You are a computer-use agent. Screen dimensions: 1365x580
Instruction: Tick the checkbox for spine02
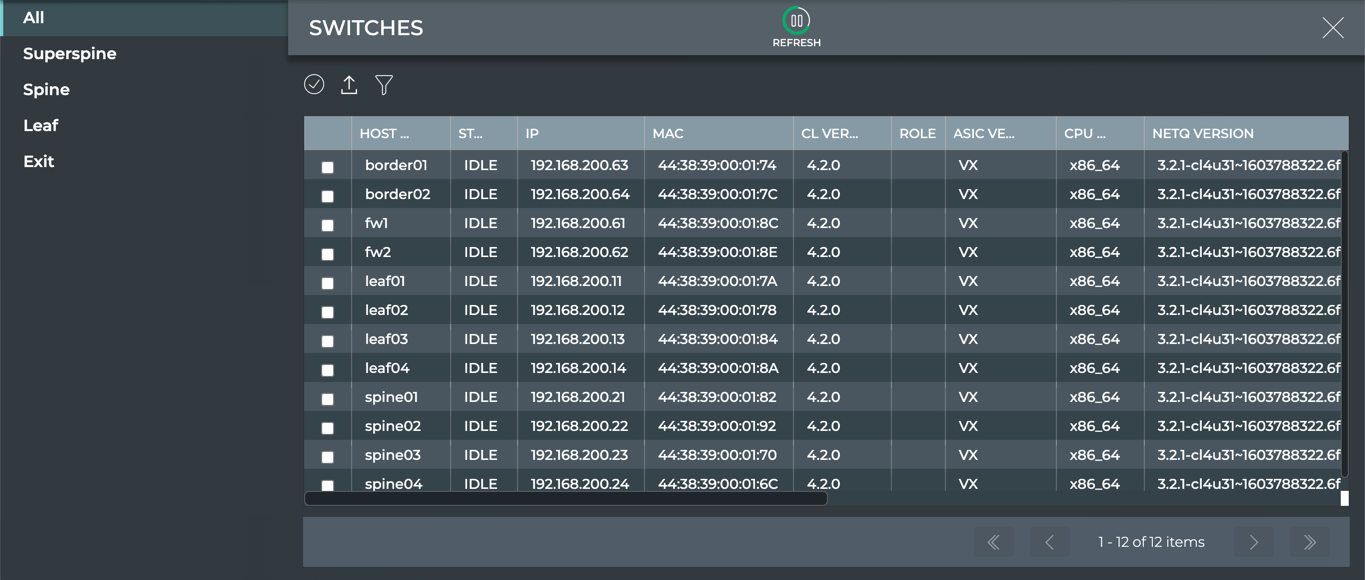point(327,428)
